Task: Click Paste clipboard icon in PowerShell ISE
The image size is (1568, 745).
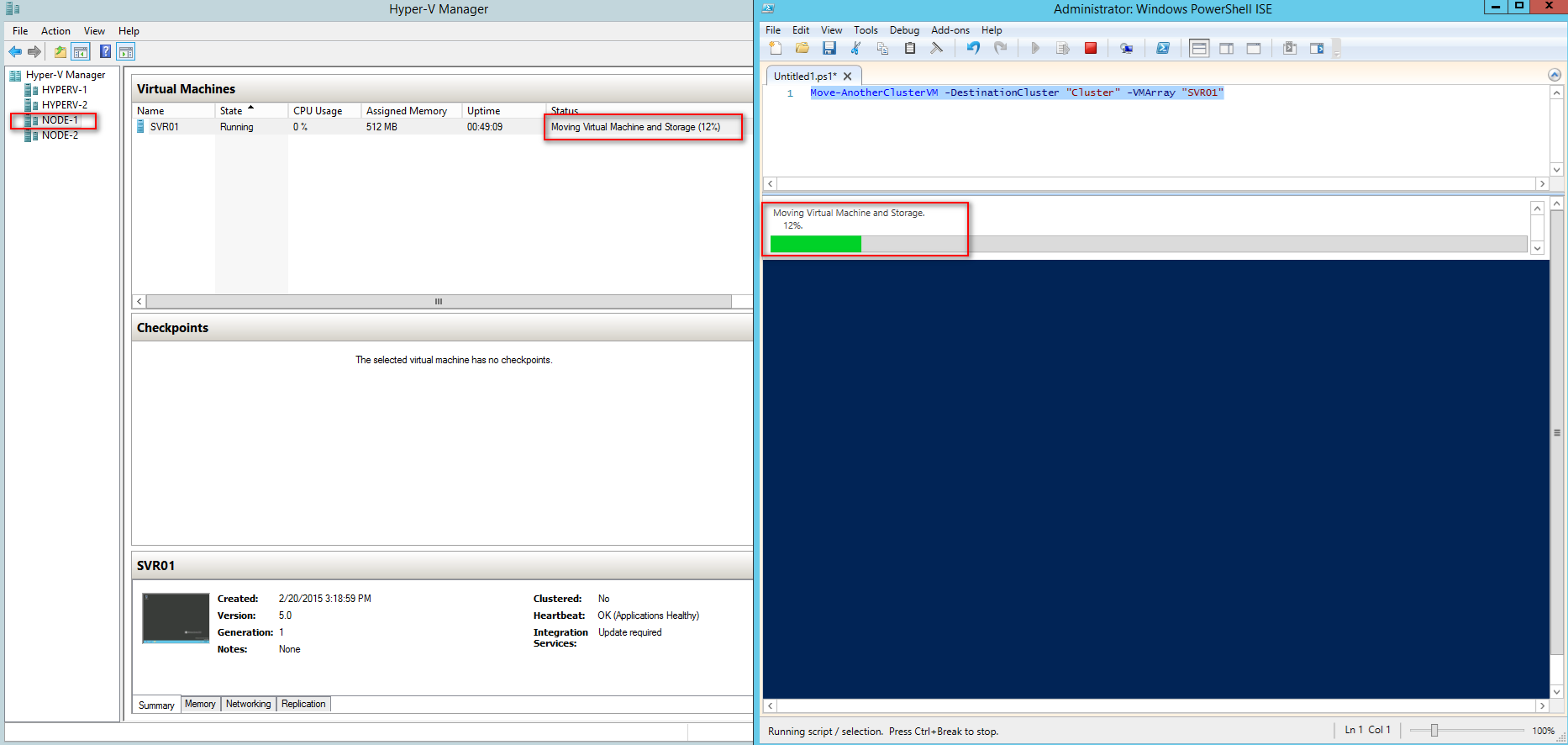Action: point(910,48)
